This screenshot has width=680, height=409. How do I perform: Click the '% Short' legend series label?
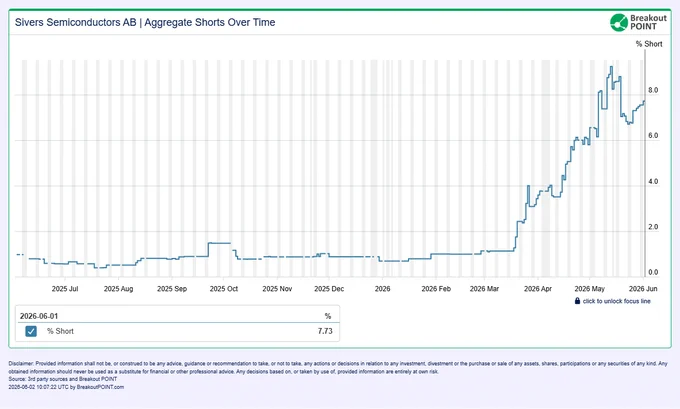tap(60, 331)
